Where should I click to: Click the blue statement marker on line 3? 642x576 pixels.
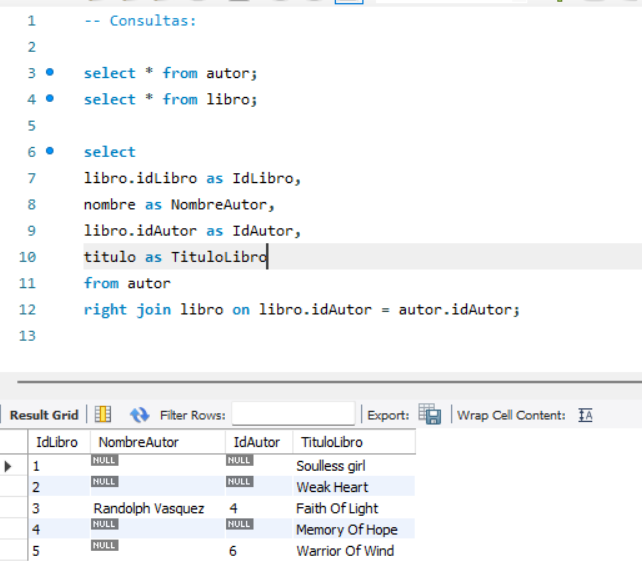coord(50,73)
